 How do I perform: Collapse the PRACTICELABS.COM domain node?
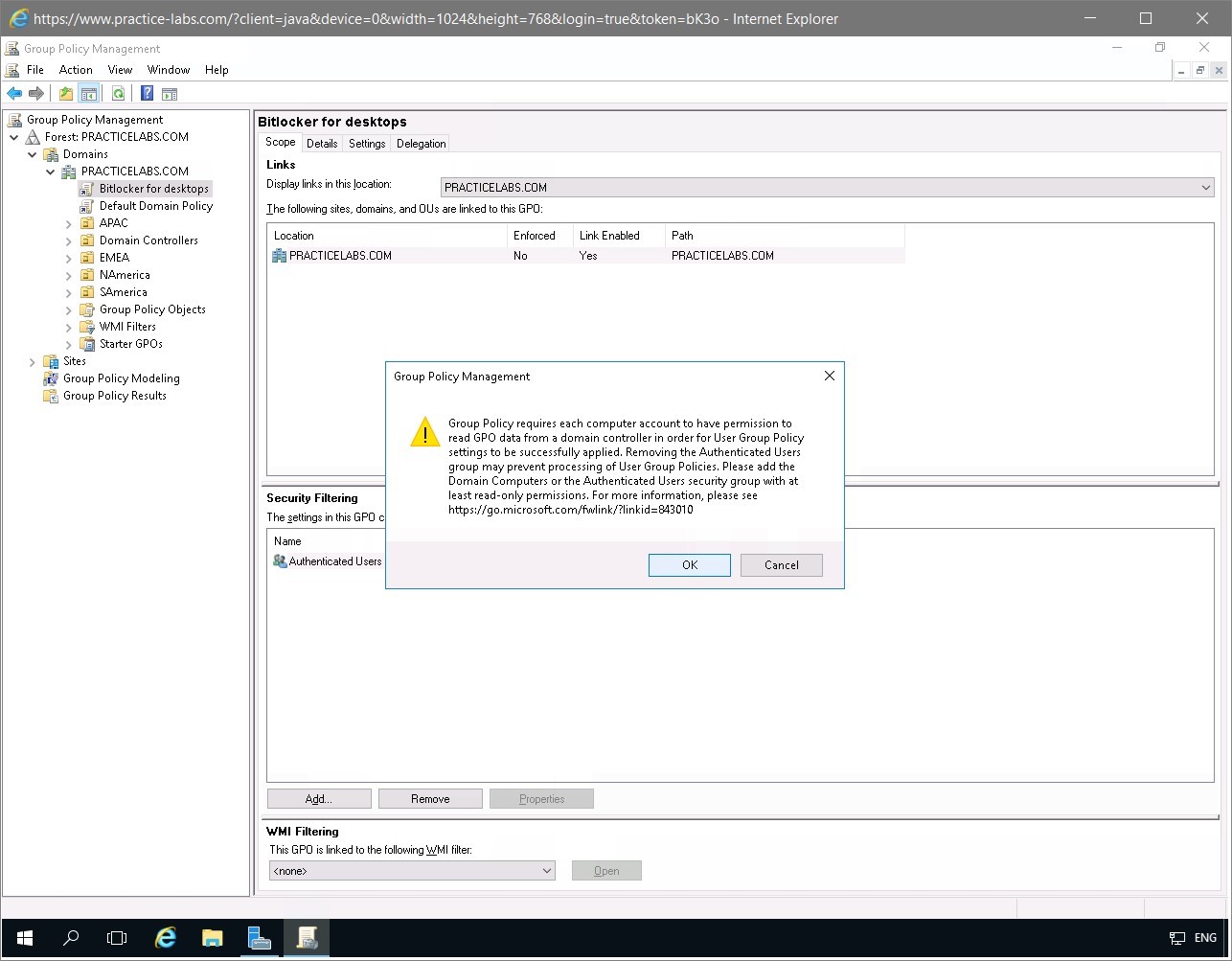(50, 171)
